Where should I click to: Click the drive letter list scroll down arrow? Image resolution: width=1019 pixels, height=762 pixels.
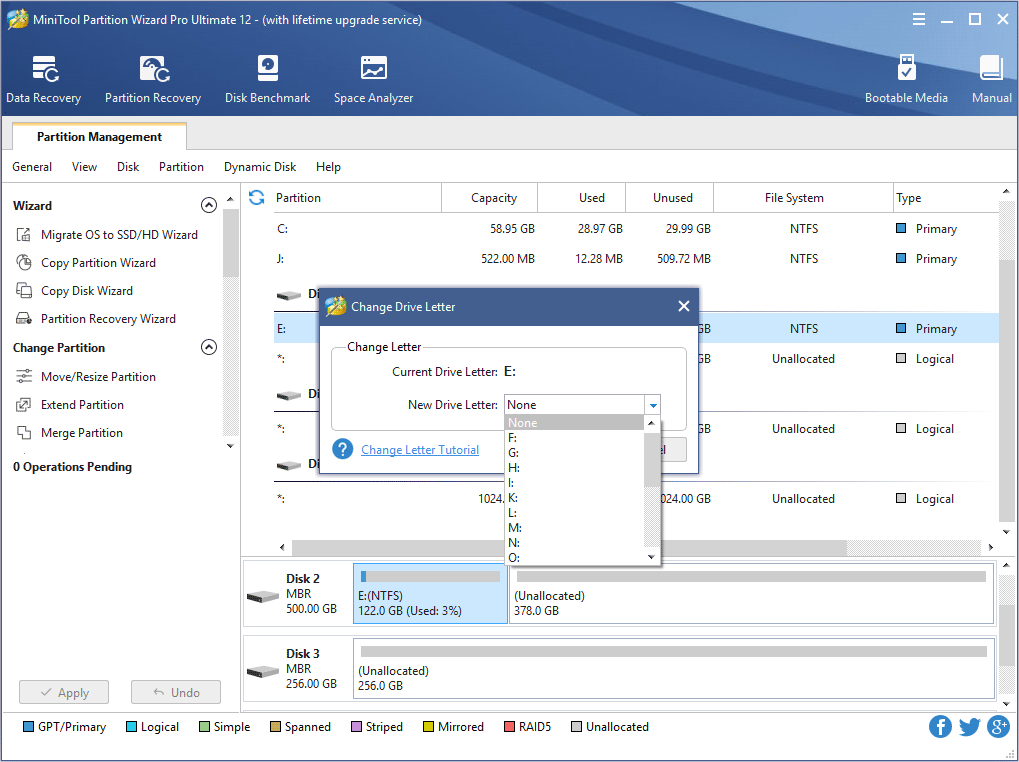coord(651,557)
